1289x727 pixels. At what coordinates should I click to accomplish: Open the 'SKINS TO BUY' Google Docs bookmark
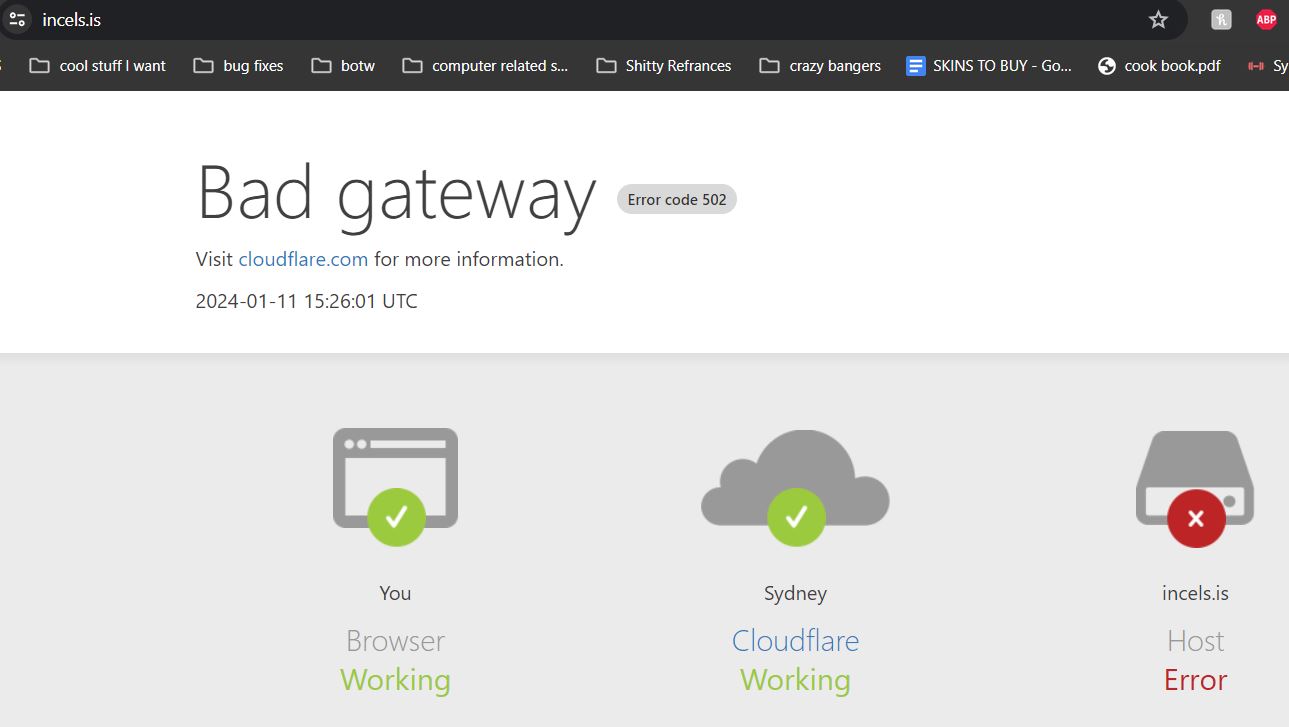[989, 66]
